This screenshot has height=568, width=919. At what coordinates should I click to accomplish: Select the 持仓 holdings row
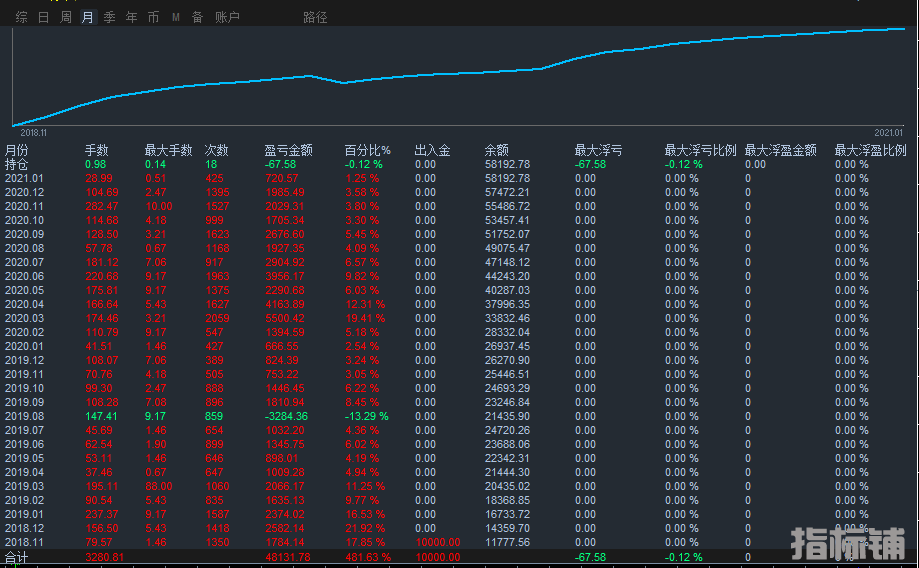460,165
